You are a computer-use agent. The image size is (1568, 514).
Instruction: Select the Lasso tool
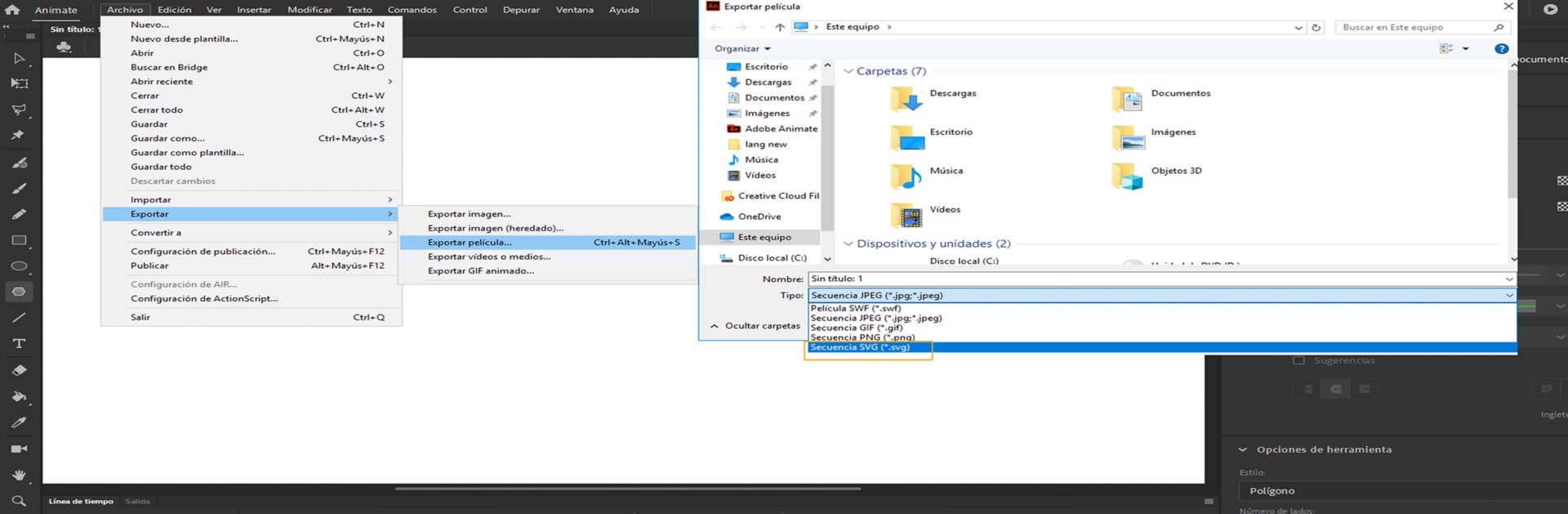point(19,110)
